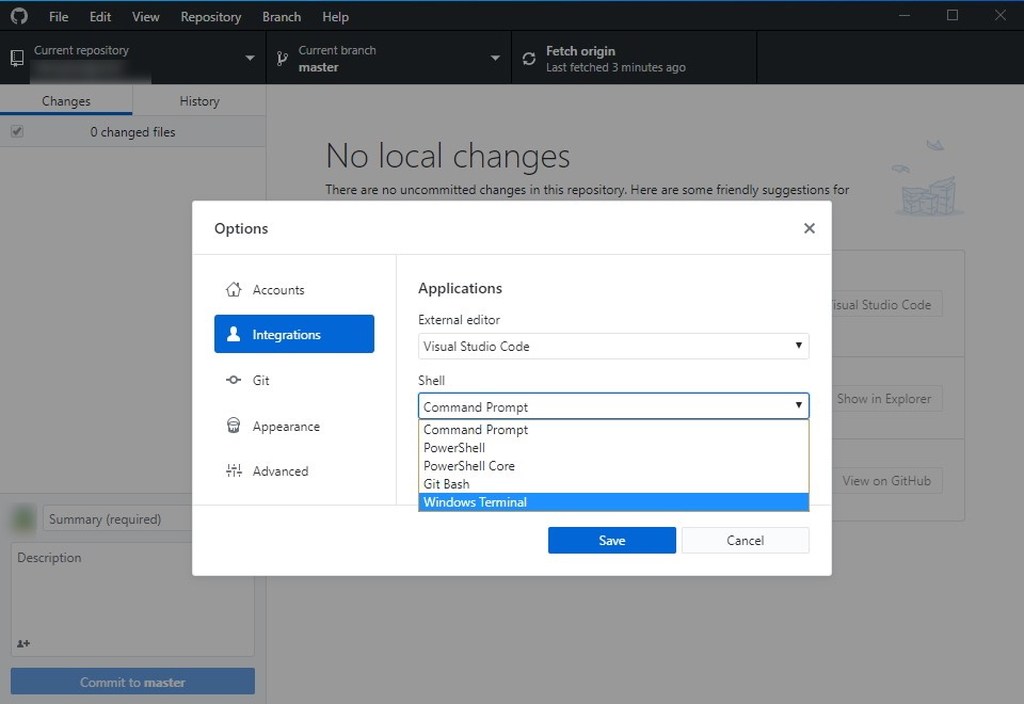The image size is (1024, 704).
Task: Collapse the Shell dropdown arrow
Action: (x=798, y=406)
